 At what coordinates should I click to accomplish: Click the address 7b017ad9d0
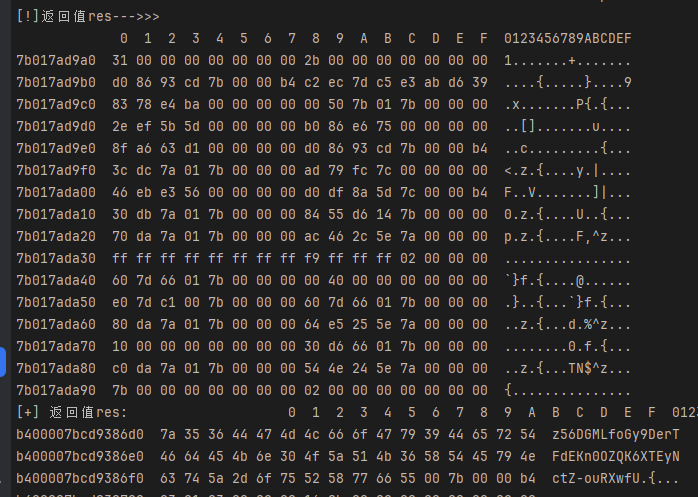pos(56,127)
